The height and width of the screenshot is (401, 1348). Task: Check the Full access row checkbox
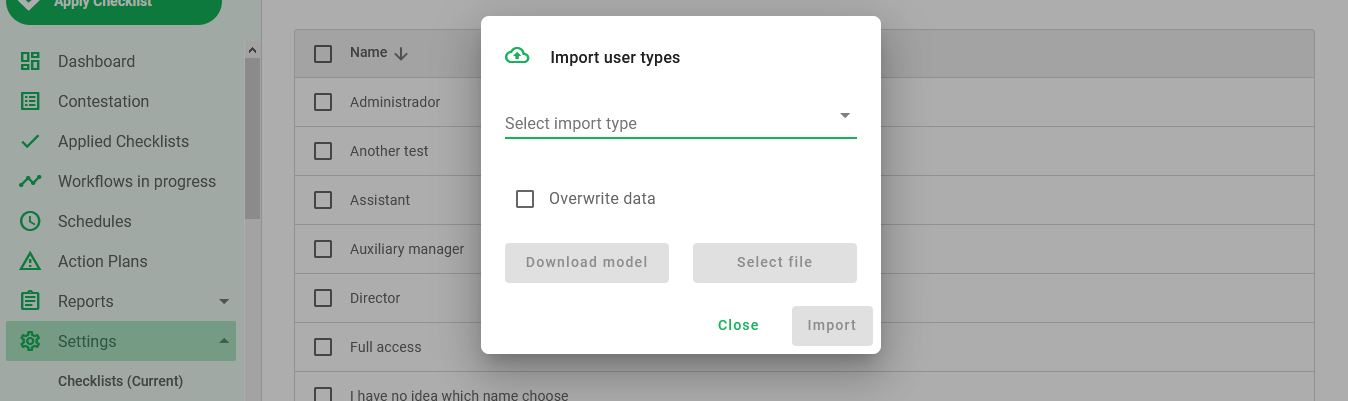tap(323, 347)
